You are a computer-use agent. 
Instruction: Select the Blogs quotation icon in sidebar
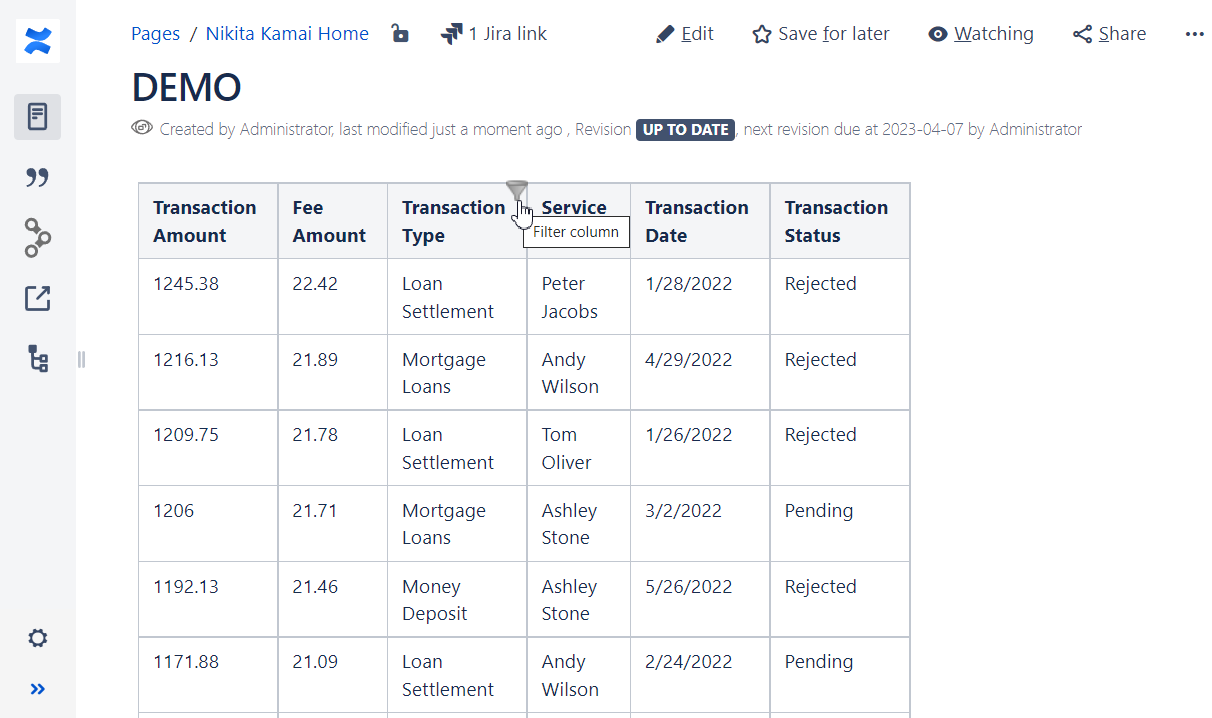(x=37, y=177)
